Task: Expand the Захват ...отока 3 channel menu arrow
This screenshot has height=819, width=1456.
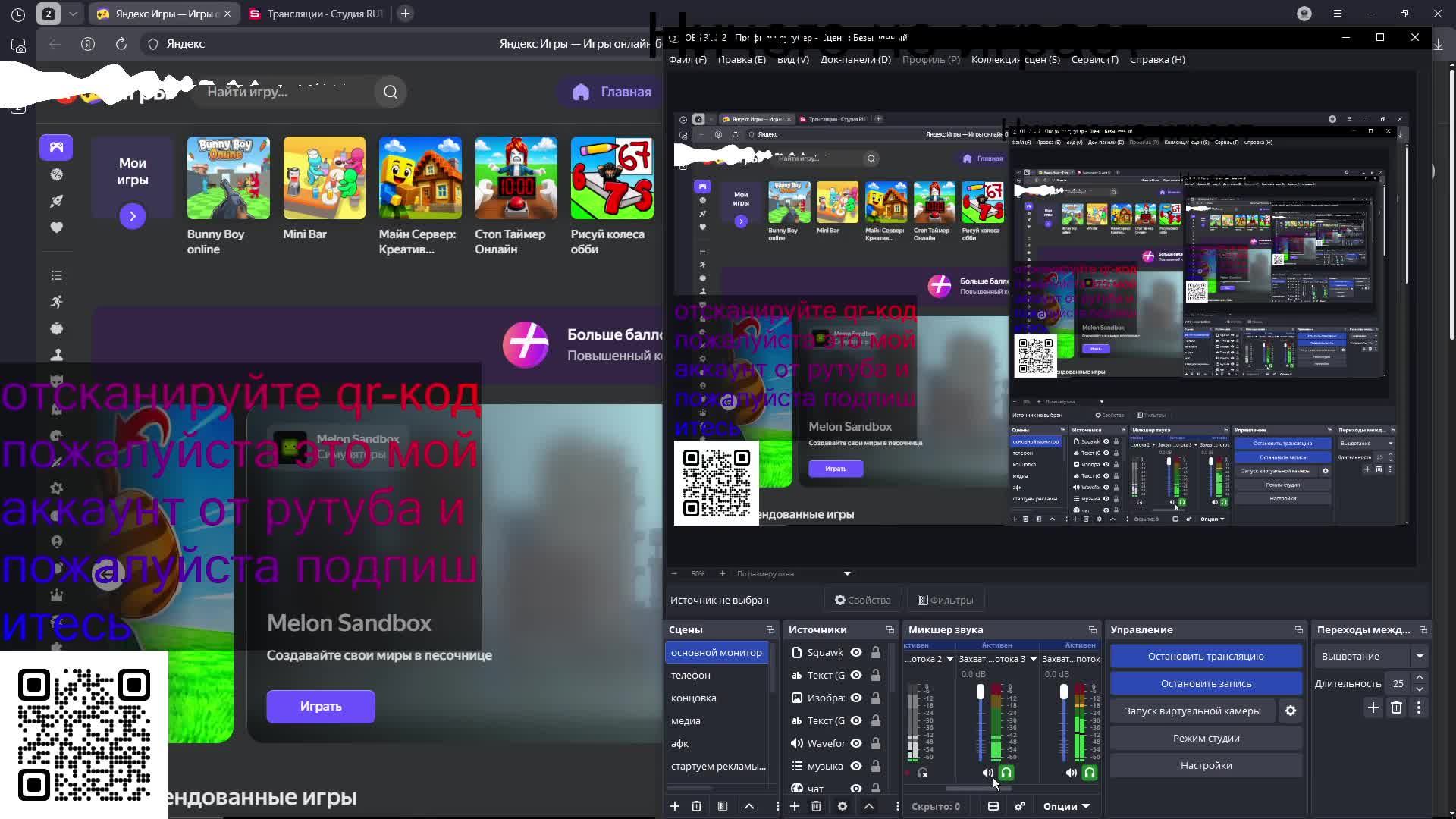Action: [1033, 659]
